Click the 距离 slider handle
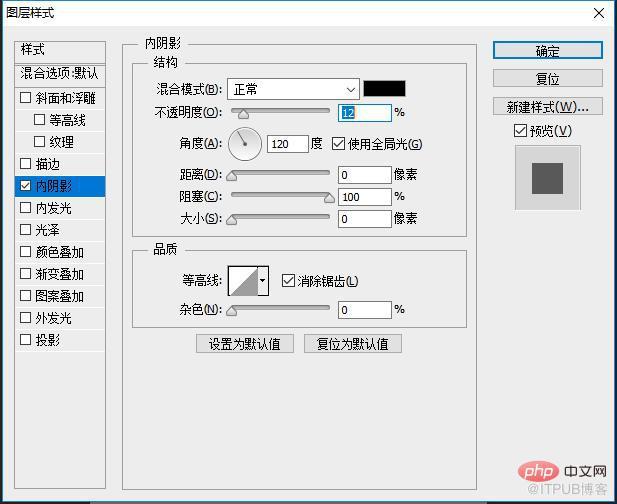This screenshot has width=617, height=504. 232,176
